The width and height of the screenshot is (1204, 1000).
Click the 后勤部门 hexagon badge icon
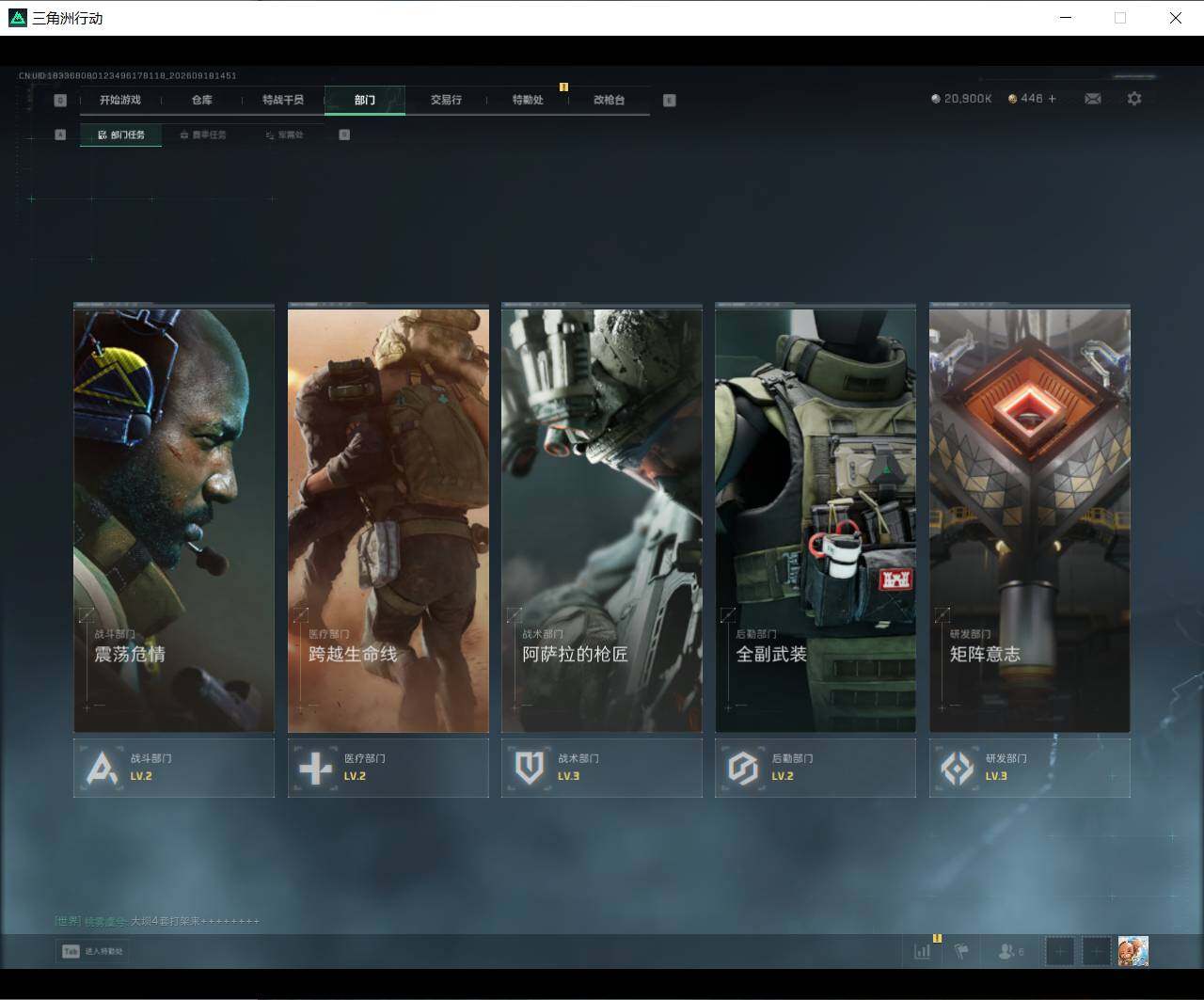click(x=743, y=768)
